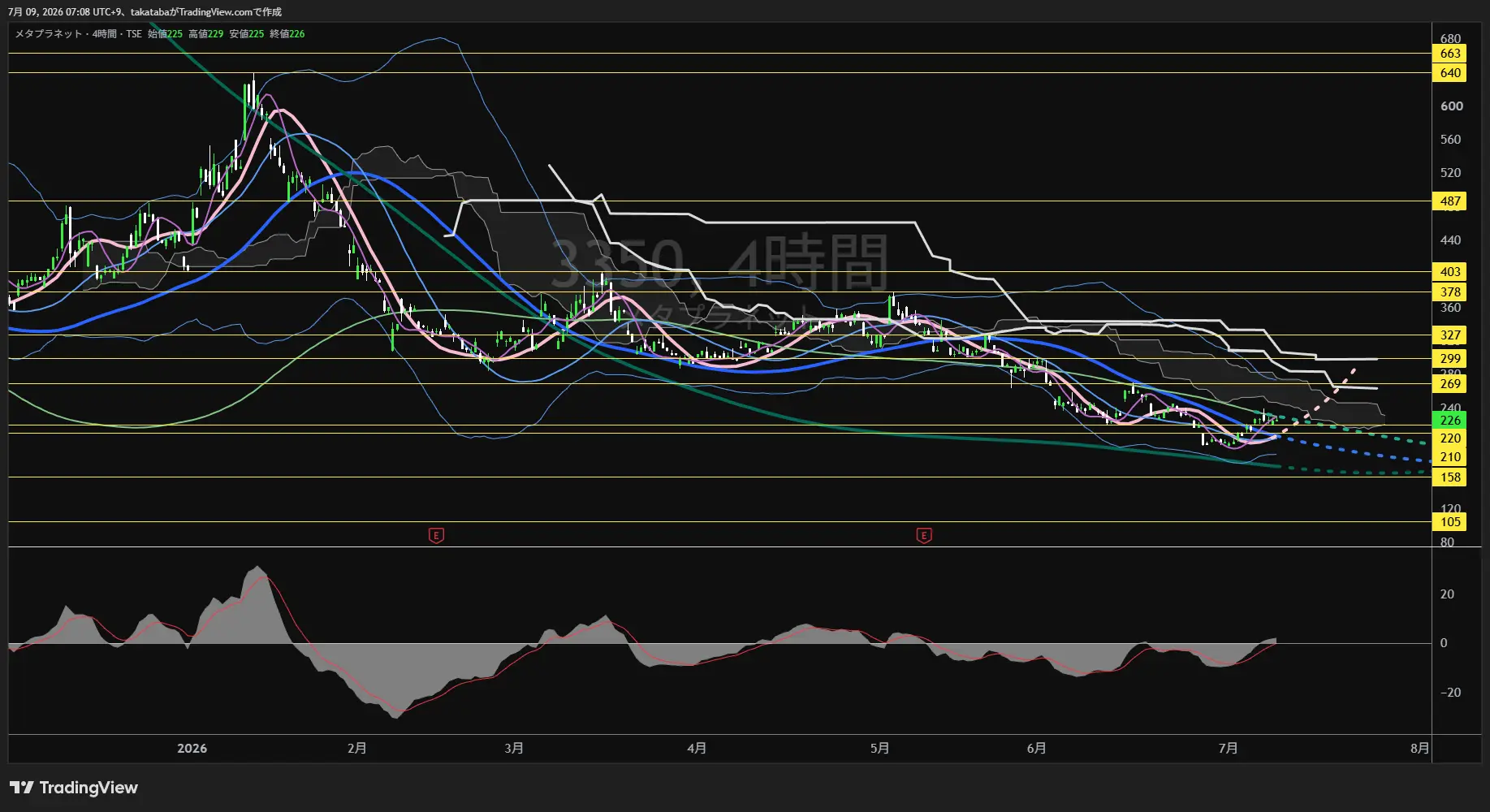Click the TradingView logo
Image resolution: width=1490 pixels, height=812 pixels.
(74, 788)
